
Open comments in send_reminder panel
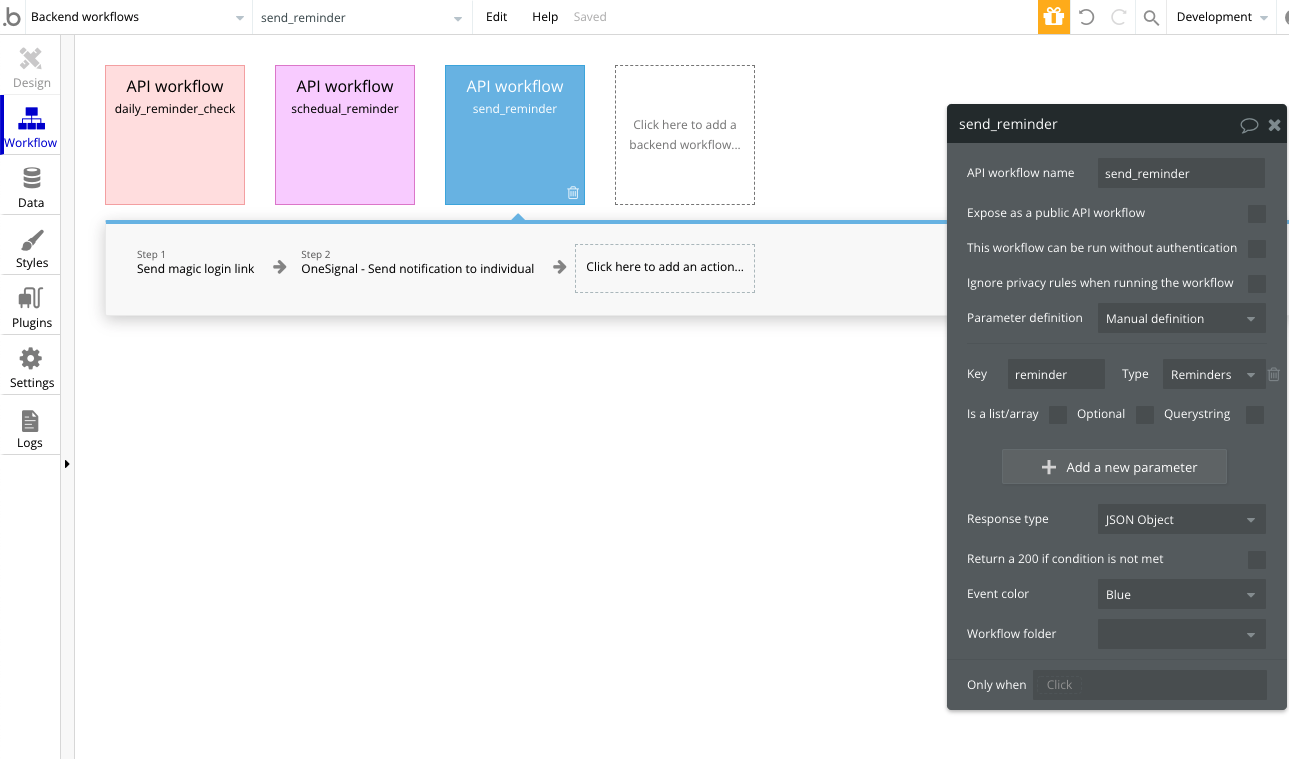pyautogui.click(x=1249, y=125)
